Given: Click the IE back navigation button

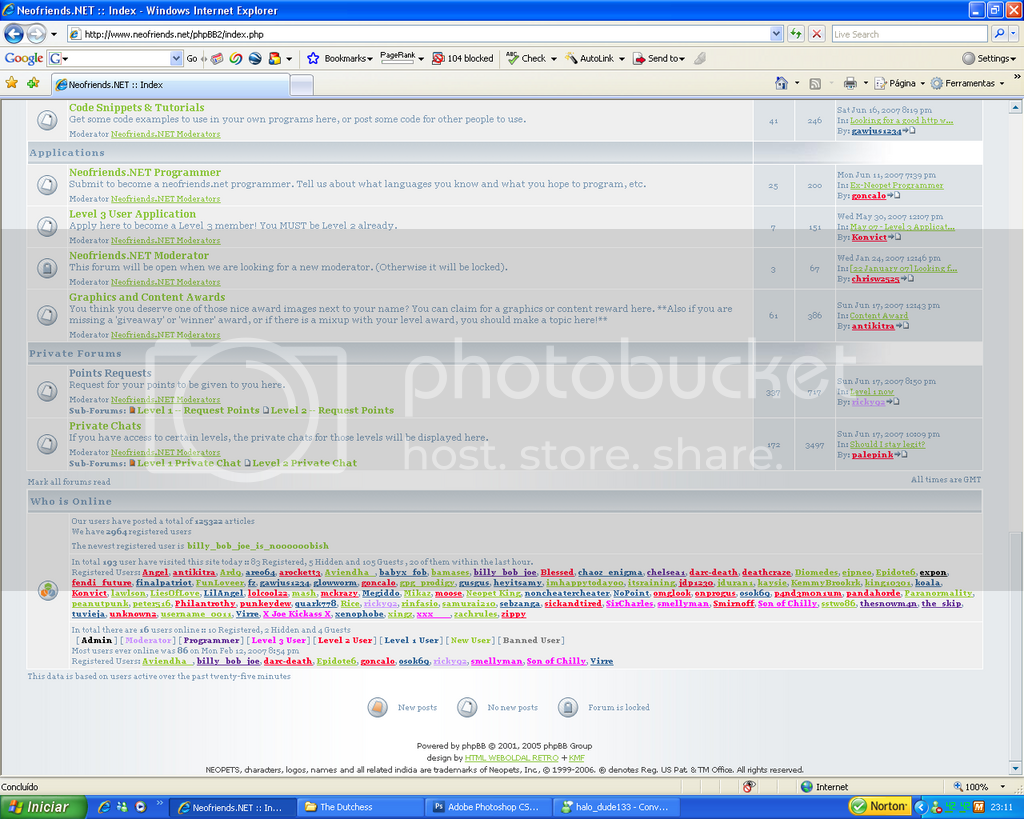Looking at the screenshot, I should 13,33.
